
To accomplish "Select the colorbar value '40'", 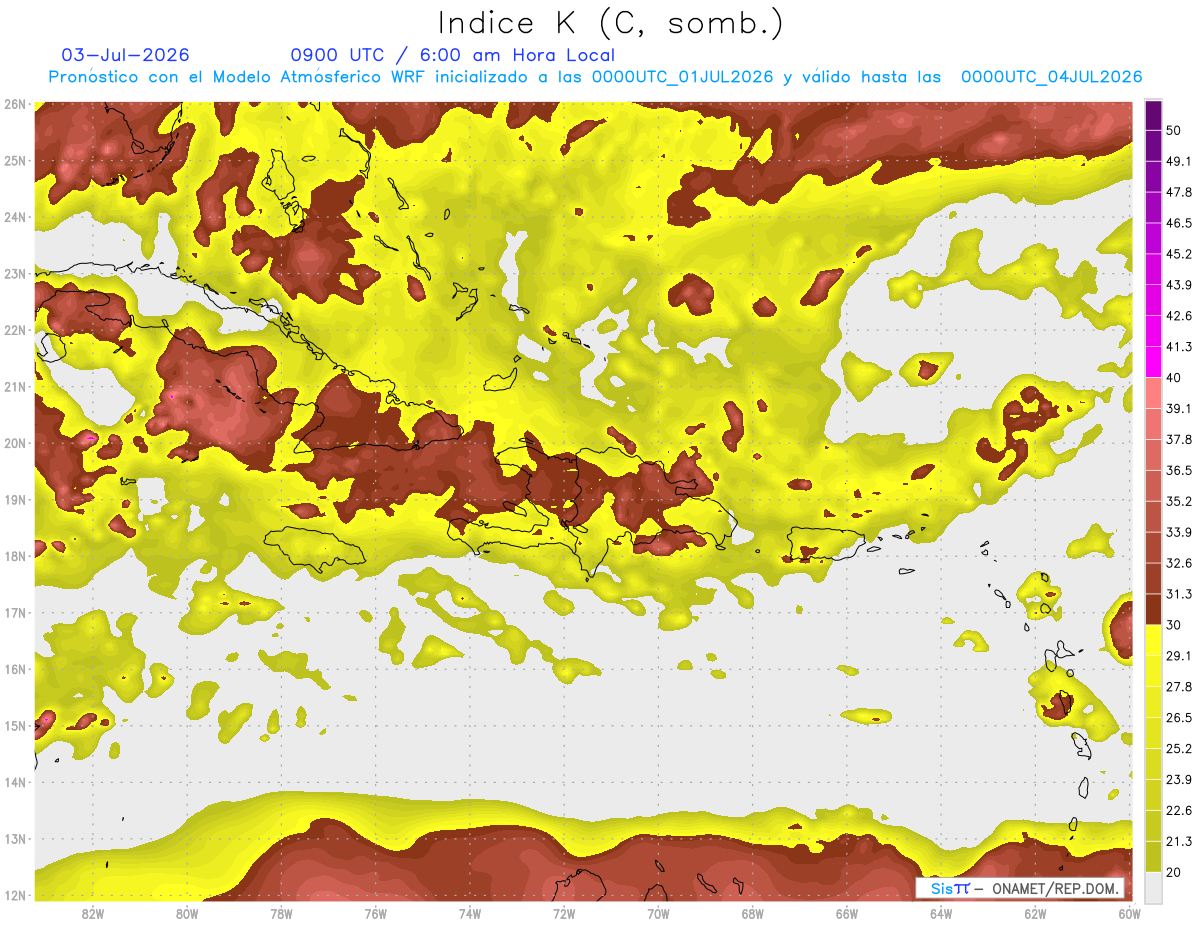I will [1174, 378].
